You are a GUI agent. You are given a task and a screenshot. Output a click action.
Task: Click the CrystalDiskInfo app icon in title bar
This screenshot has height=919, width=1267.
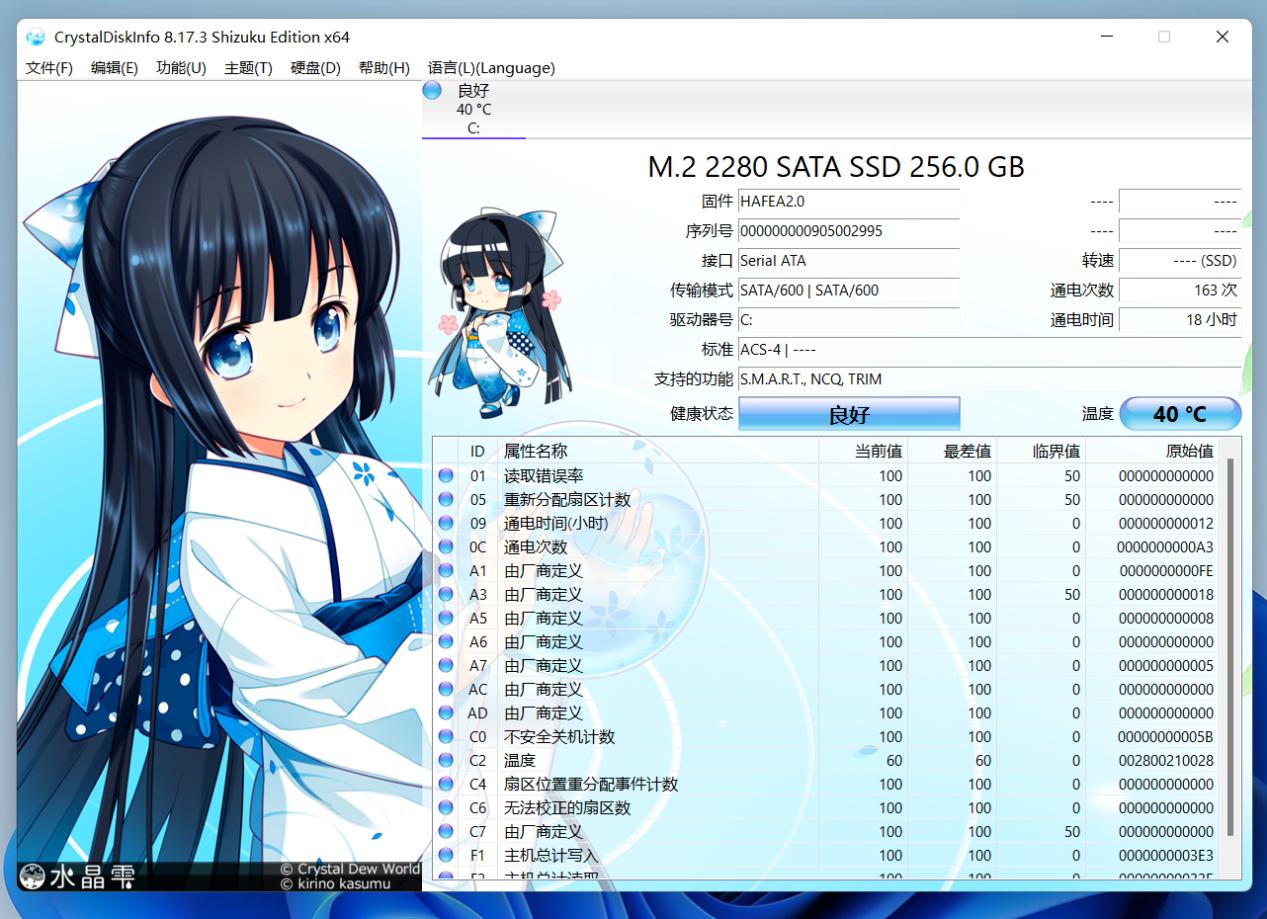(36, 37)
